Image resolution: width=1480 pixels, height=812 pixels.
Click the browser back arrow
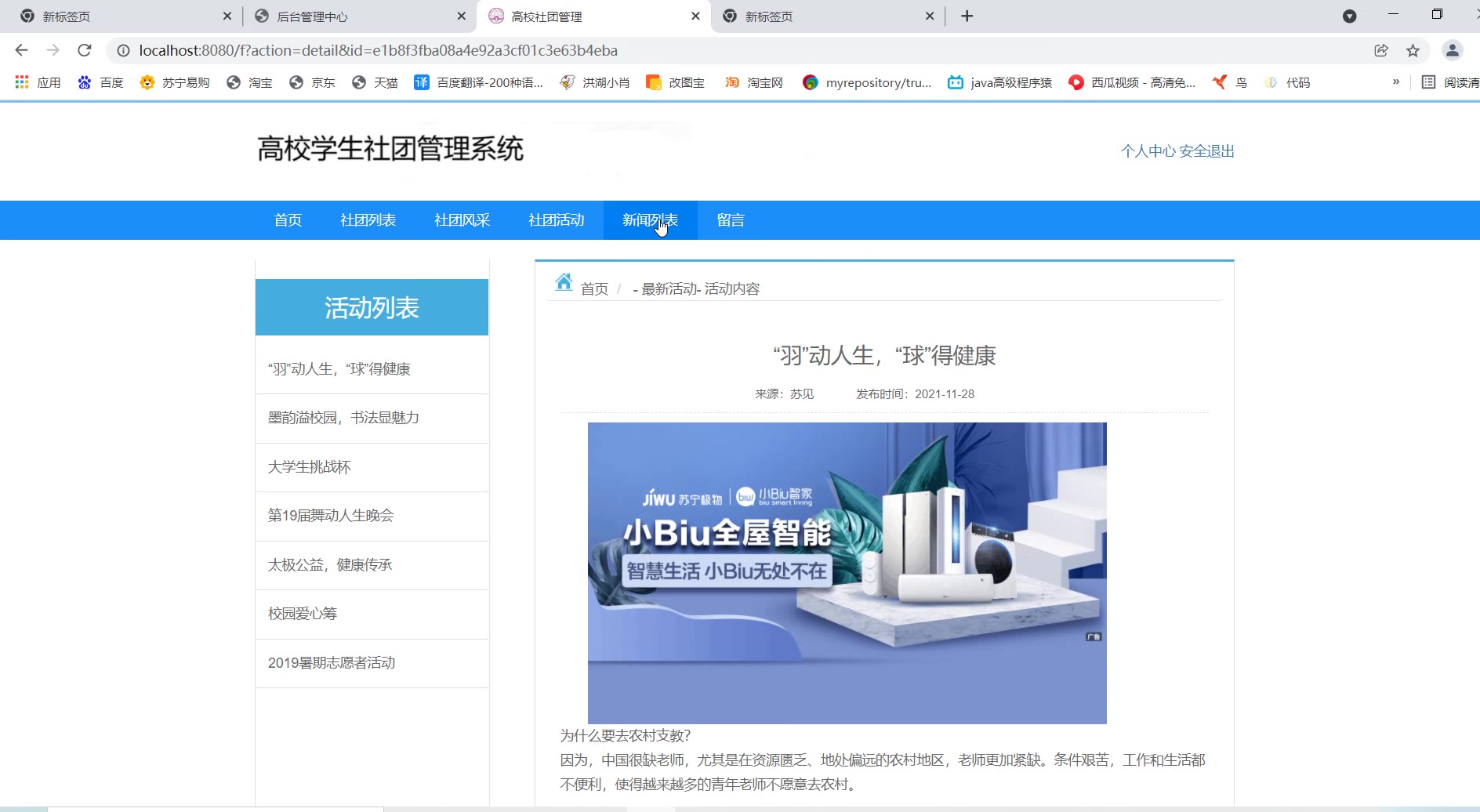pyautogui.click(x=21, y=50)
